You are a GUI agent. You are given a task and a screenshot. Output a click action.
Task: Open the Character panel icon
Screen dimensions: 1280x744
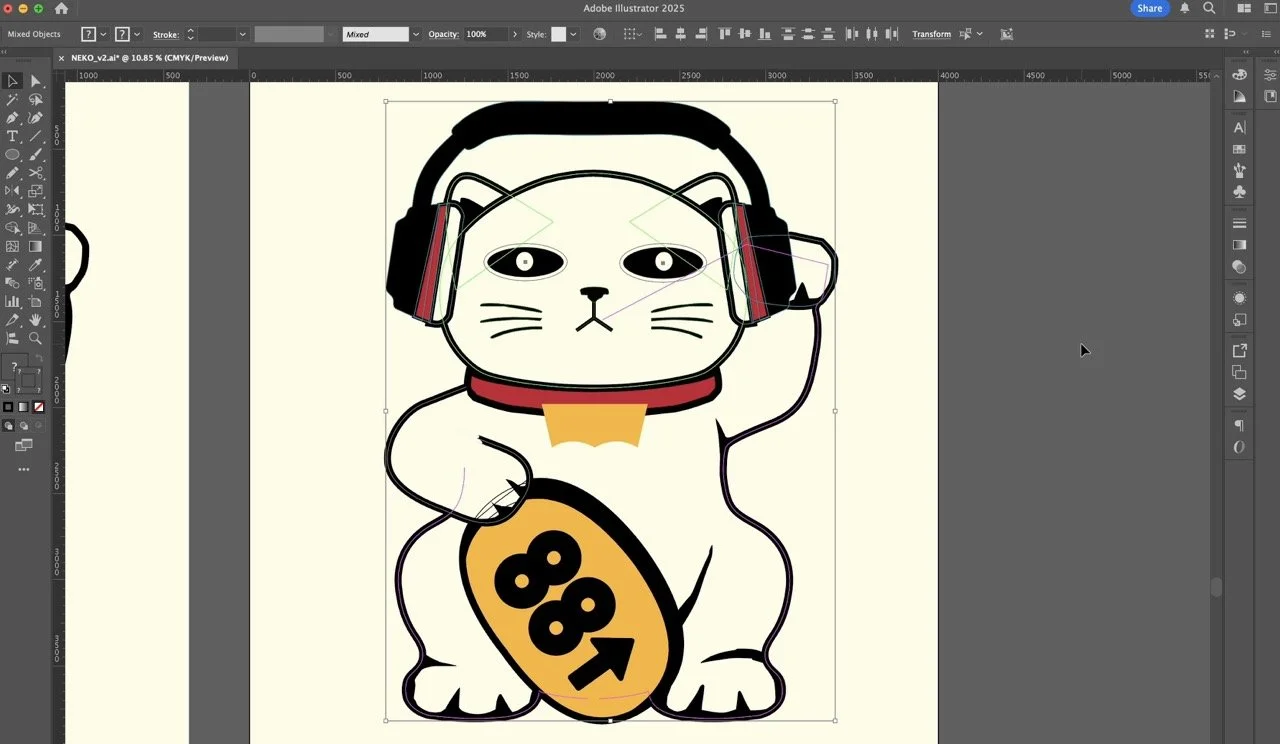pyautogui.click(x=1239, y=127)
